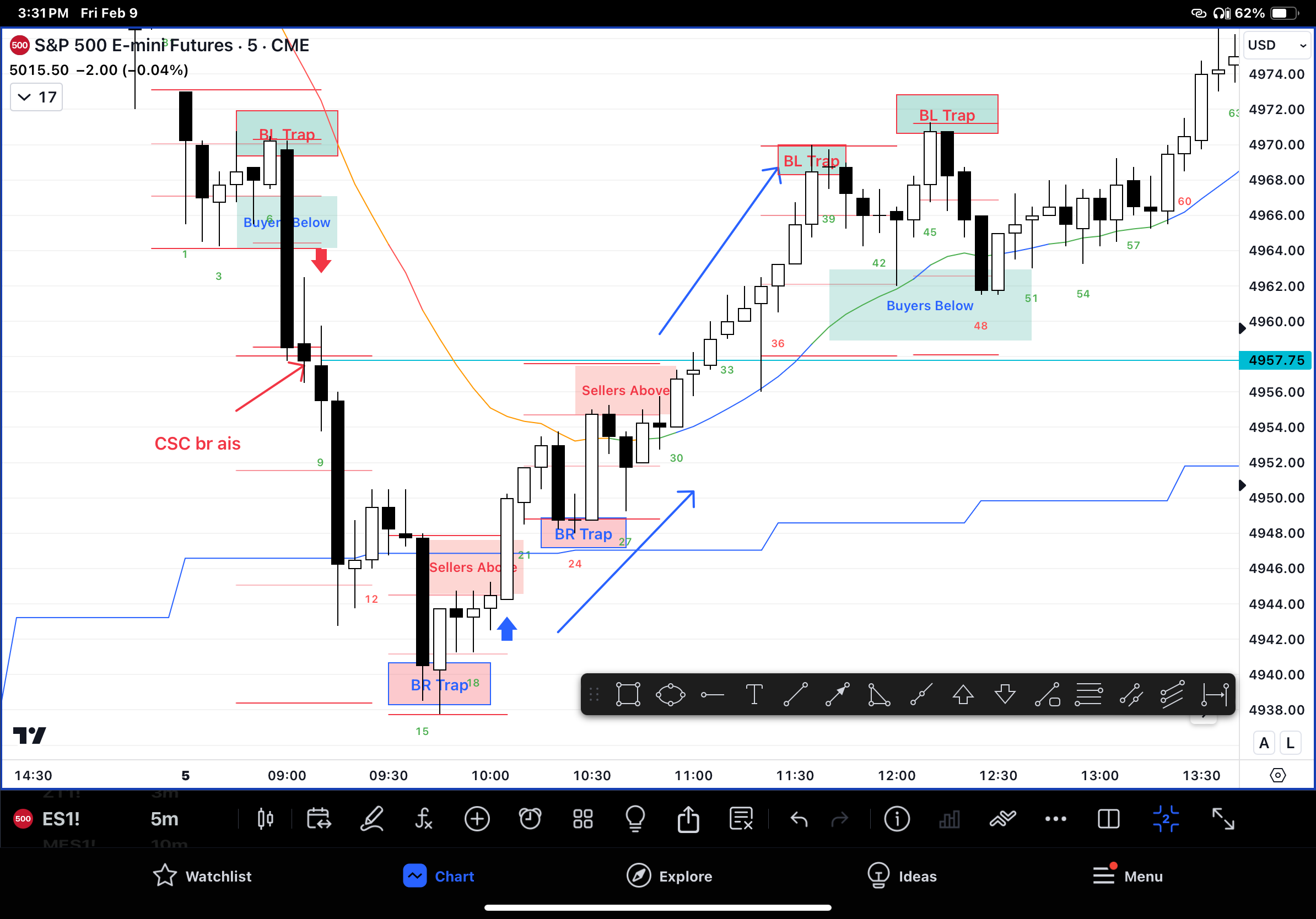Open the Ideas tab
The image size is (1316, 919).
click(x=903, y=876)
